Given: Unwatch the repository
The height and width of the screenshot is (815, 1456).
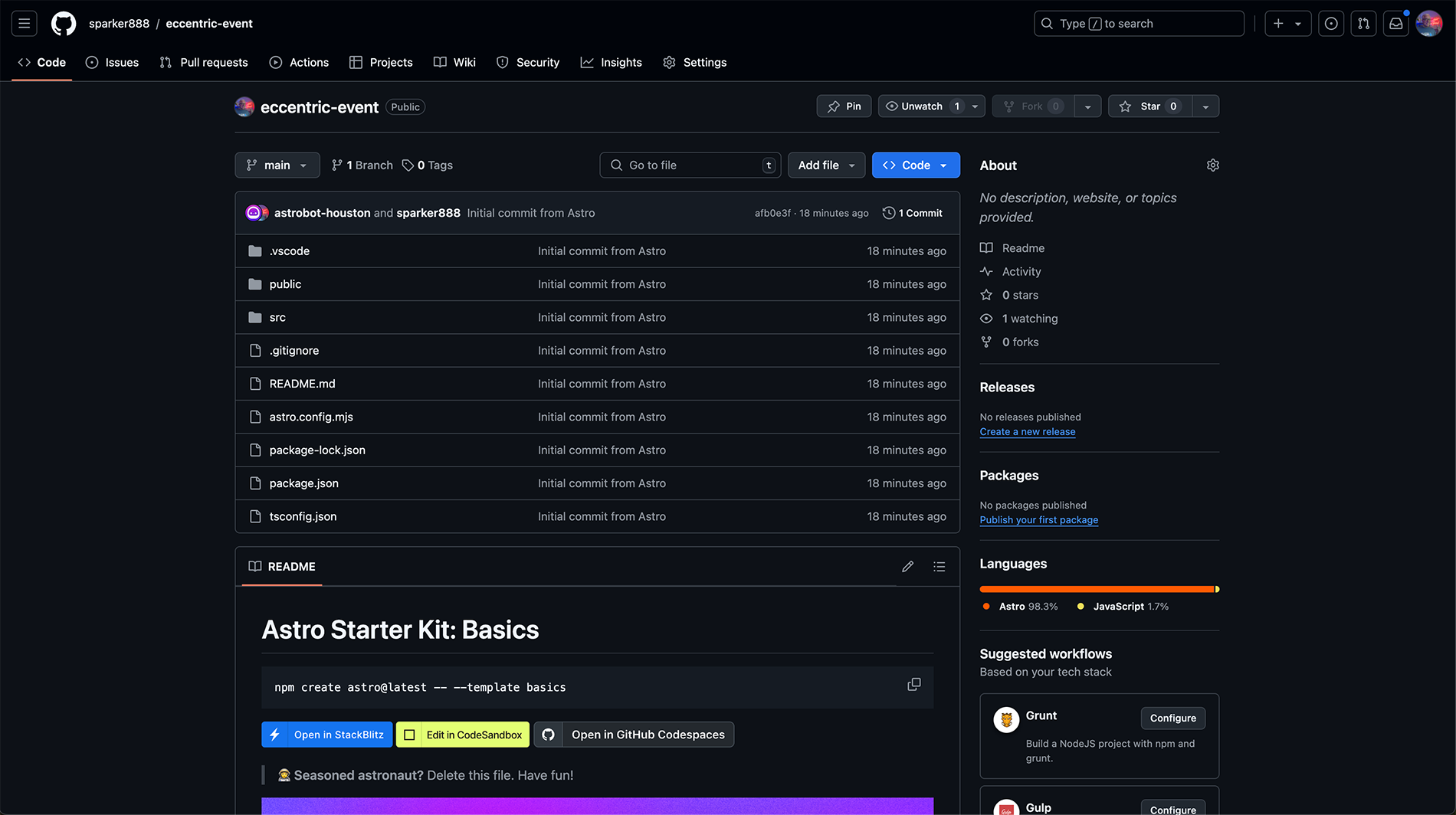Looking at the screenshot, I should coord(922,106).
